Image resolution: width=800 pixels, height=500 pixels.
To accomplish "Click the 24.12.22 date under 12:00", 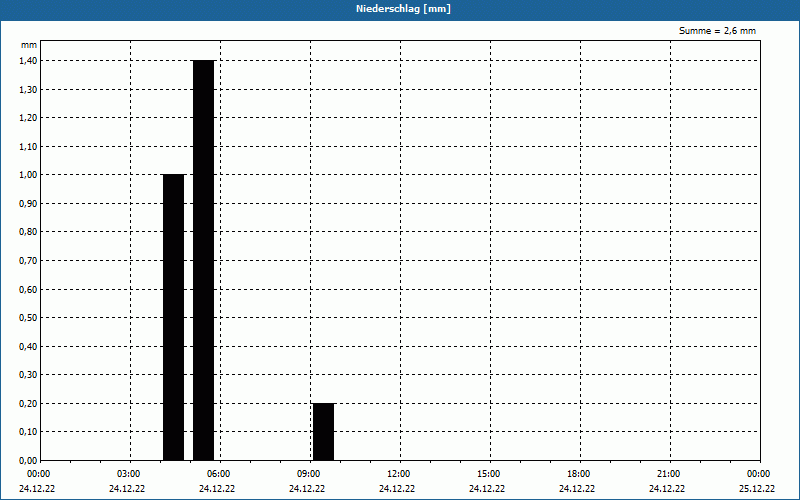I will pyautogui.click(x=397, y=489).
